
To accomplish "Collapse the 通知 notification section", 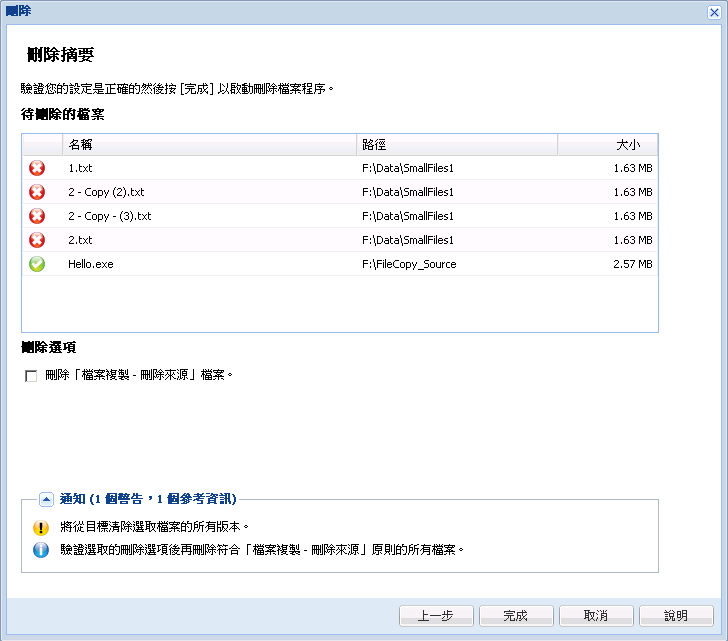I will click(46, 499).
